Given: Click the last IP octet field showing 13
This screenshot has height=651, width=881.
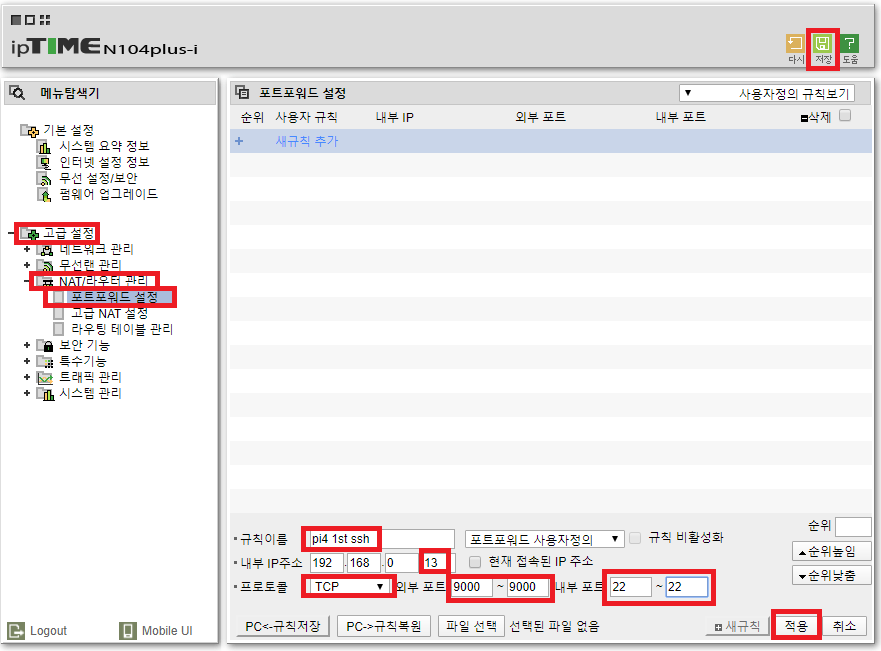Looking at the screenshot, I should [436, 563].
